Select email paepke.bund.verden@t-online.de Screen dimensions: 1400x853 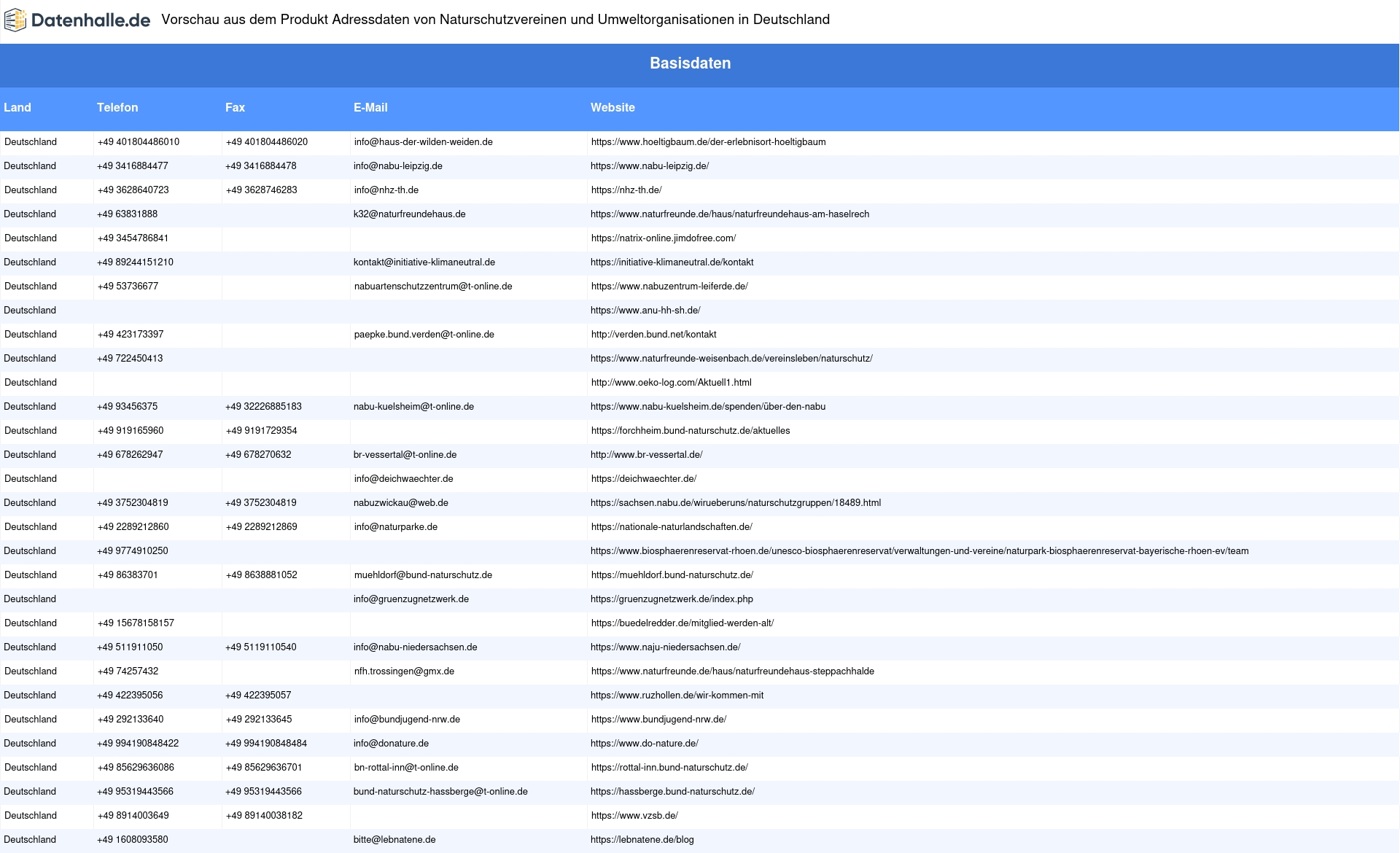(x=424, y=335)
